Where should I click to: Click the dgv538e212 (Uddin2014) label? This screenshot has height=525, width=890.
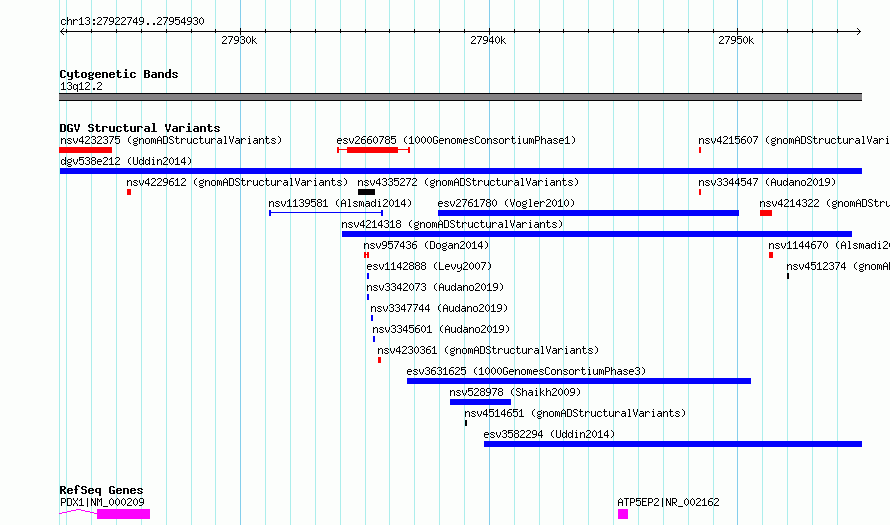tap(126, 161)
